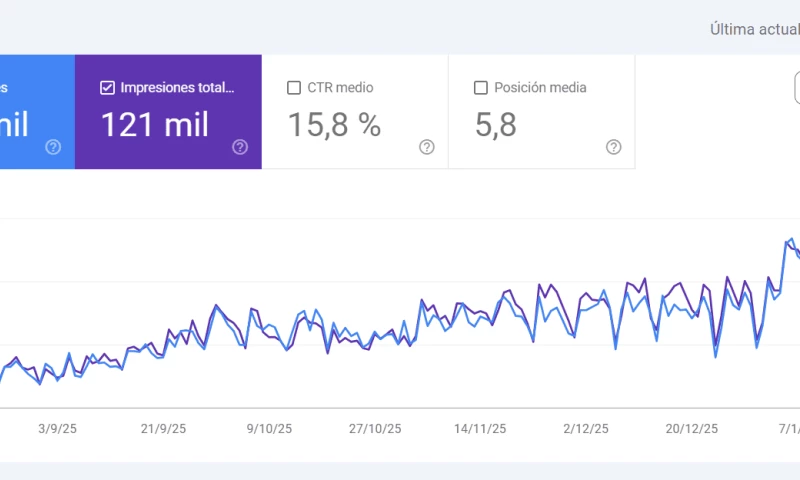Viewport: 800px width, 480px height.
Task: Click the Última actualización text
Action: coord(755,29)
